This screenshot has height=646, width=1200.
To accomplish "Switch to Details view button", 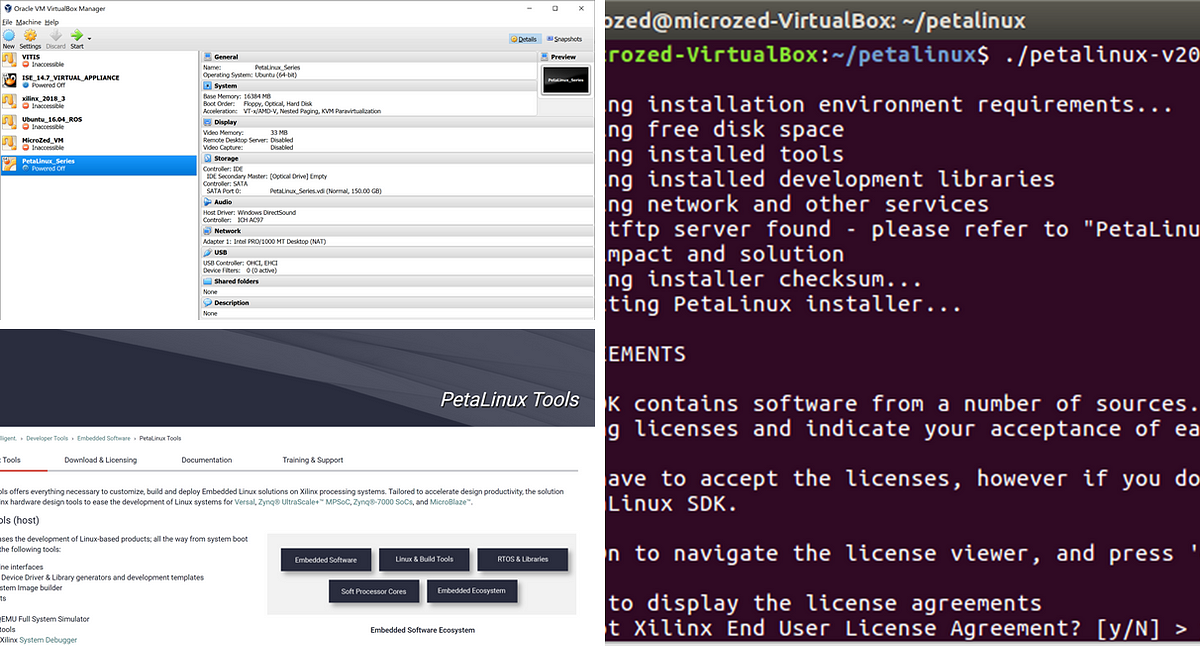I will click(524, 39).
